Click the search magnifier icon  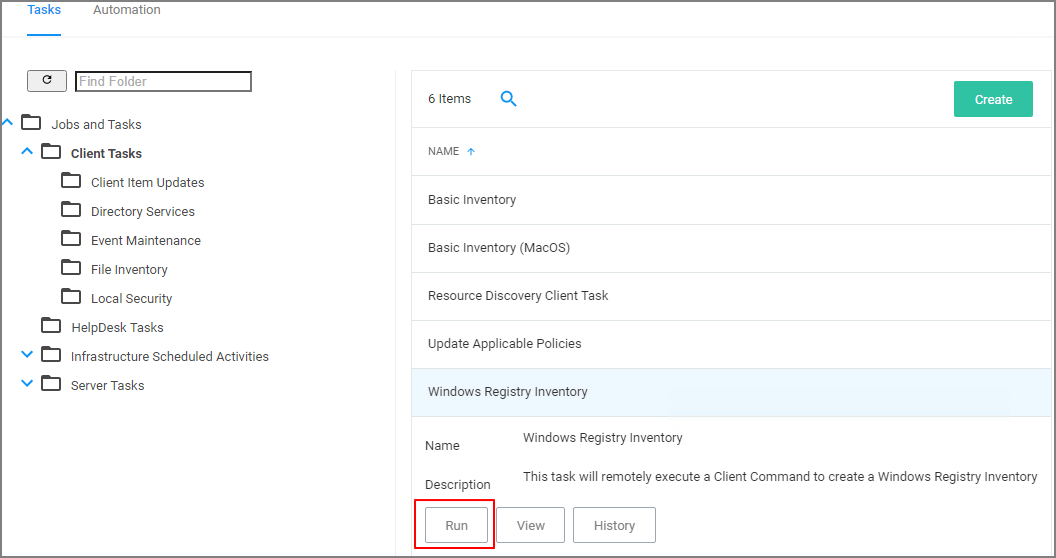coord(508,99)
